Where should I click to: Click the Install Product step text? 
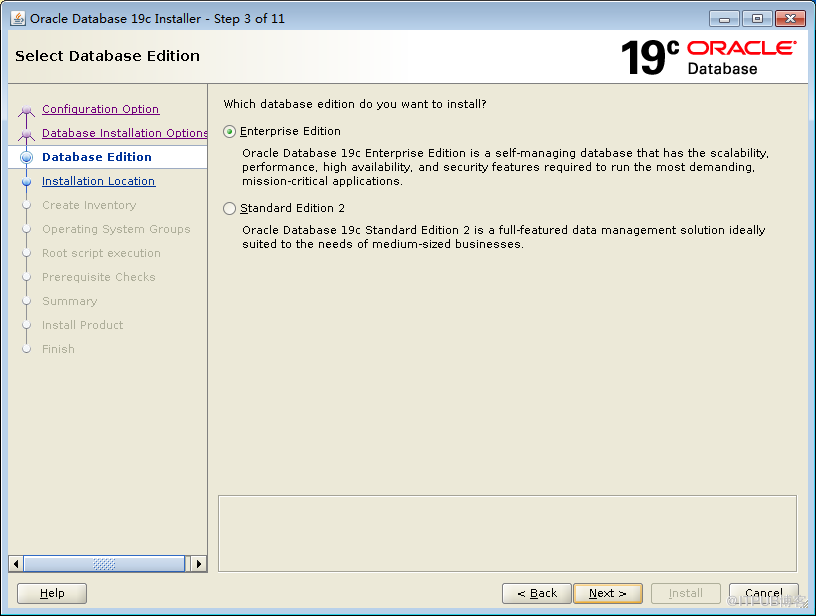pos(82,325)
